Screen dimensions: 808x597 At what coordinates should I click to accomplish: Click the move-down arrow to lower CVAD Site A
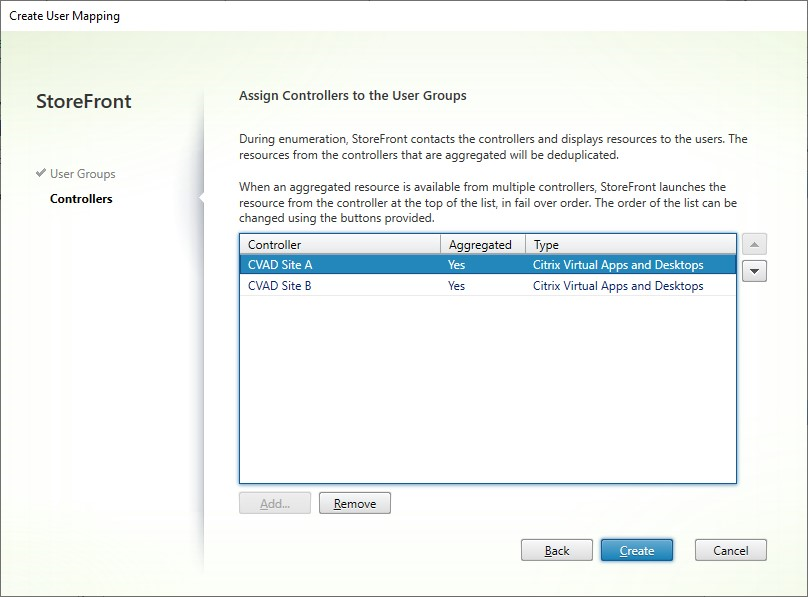(754, 270)
